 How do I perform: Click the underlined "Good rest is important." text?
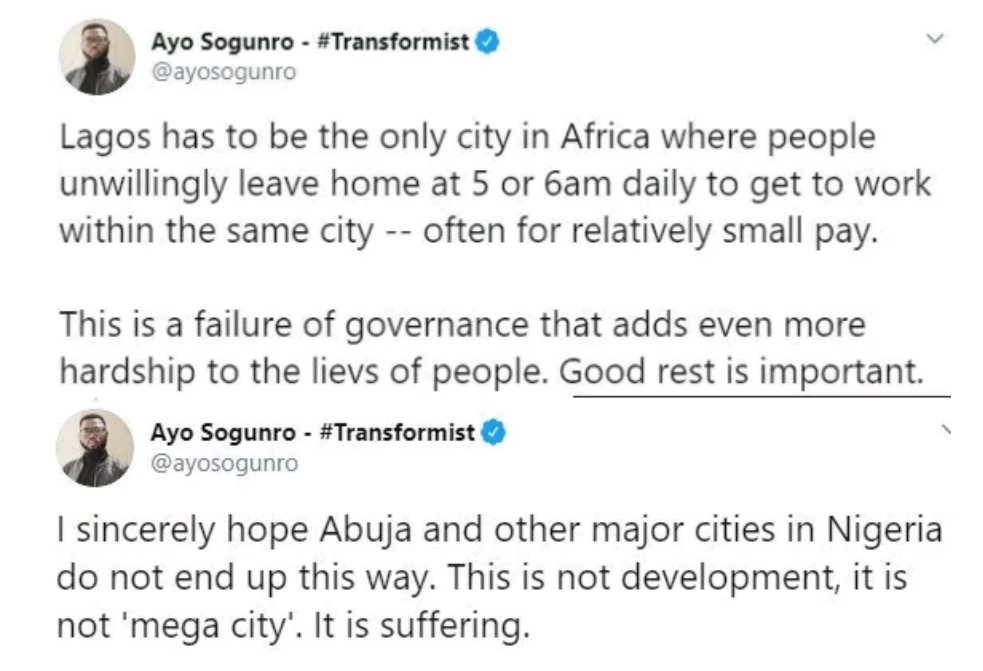(740, 371)
